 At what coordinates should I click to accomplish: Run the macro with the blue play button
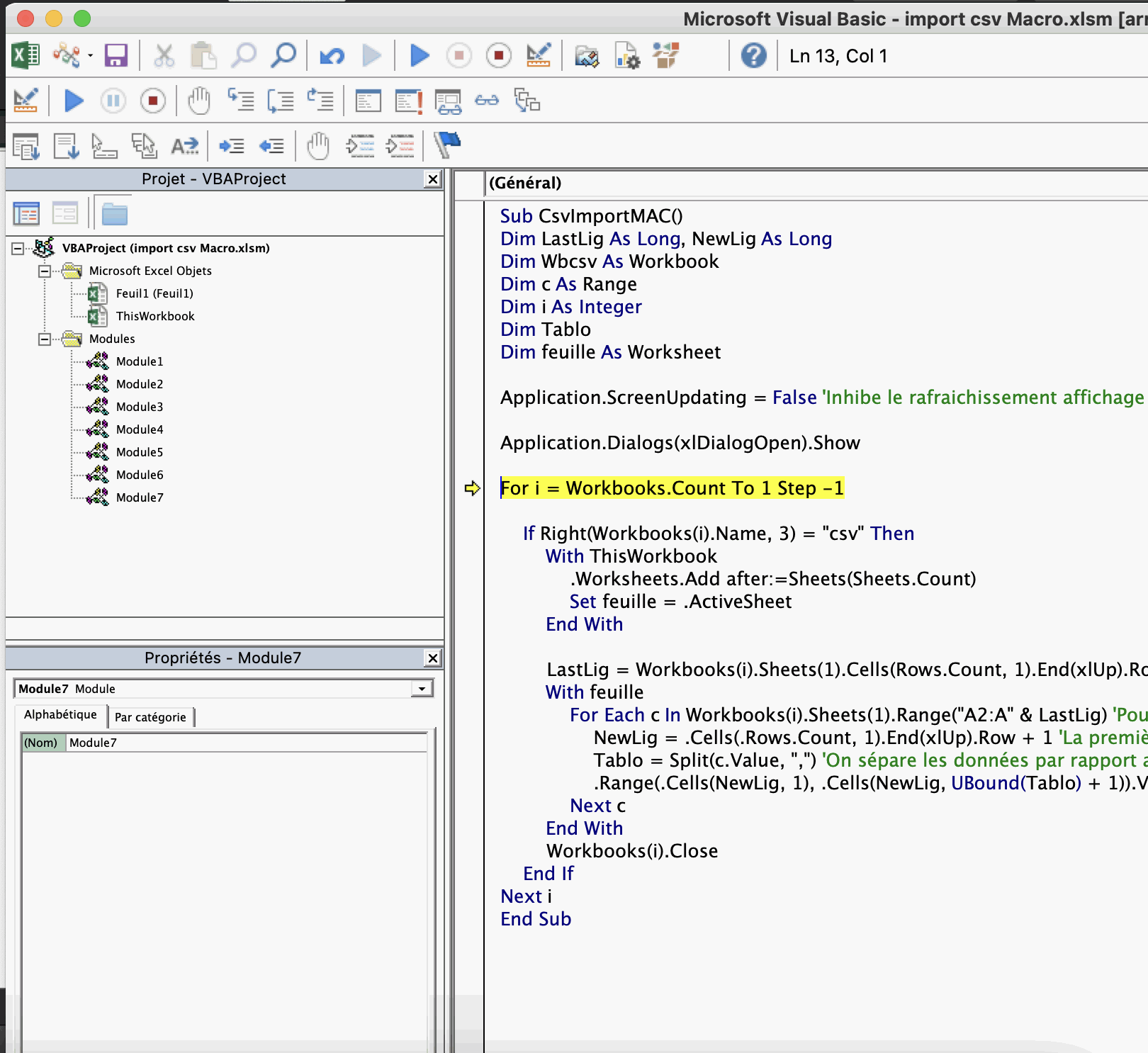pos(420,55)
